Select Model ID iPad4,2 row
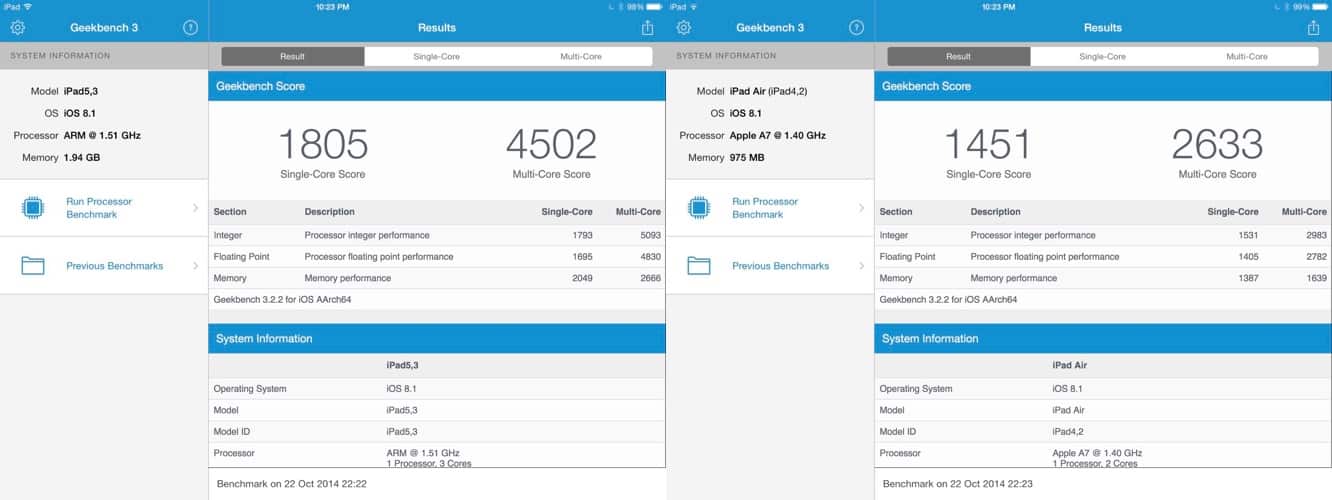1332x500 pixels. [1103, 432]
